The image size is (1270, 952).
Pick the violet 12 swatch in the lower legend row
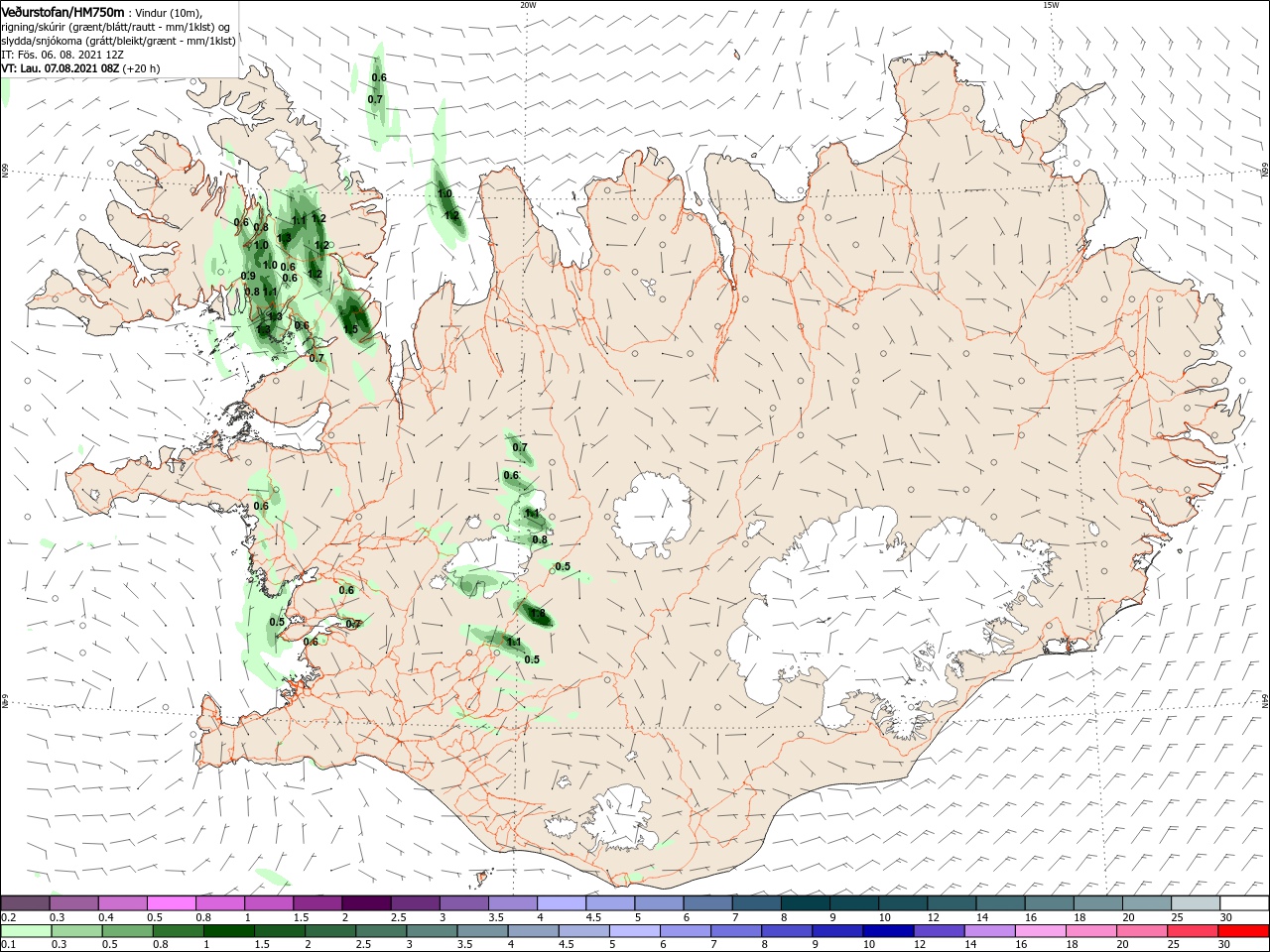938,931
